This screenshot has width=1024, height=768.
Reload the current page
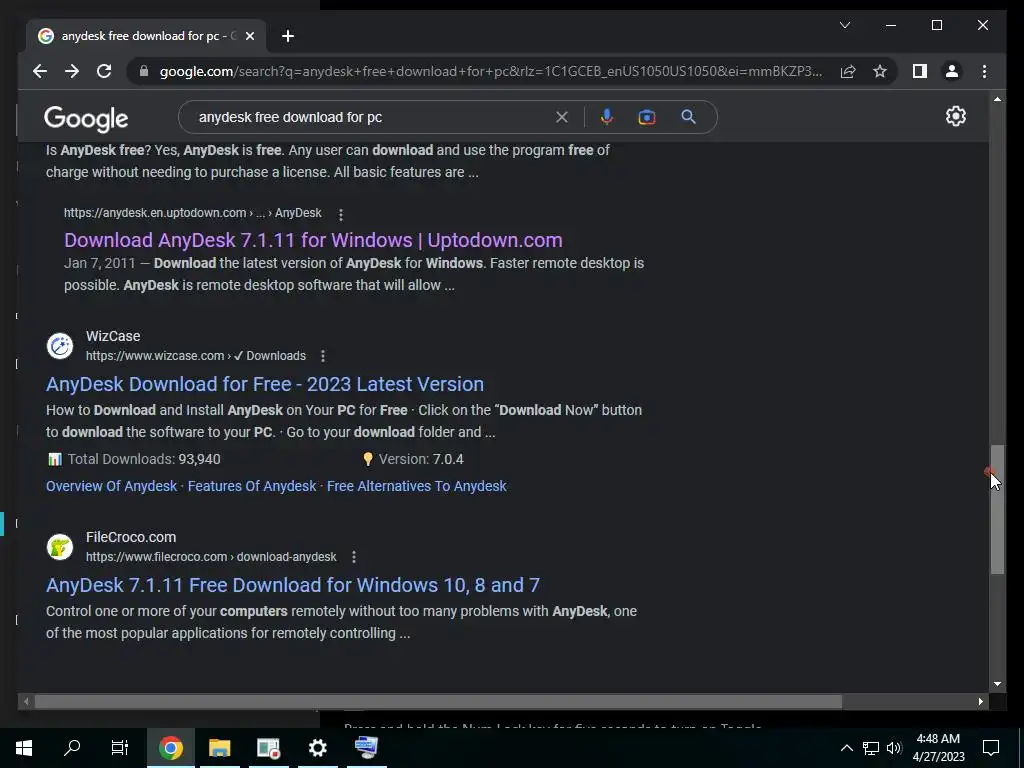point(104,71)
